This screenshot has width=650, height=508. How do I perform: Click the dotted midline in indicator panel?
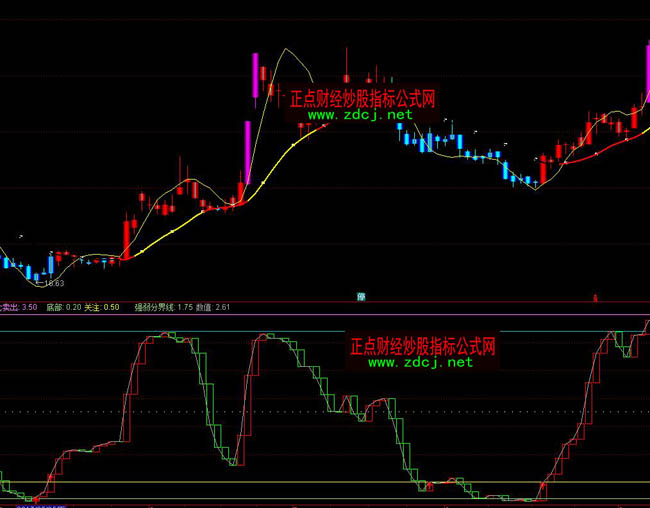[300, 411]
